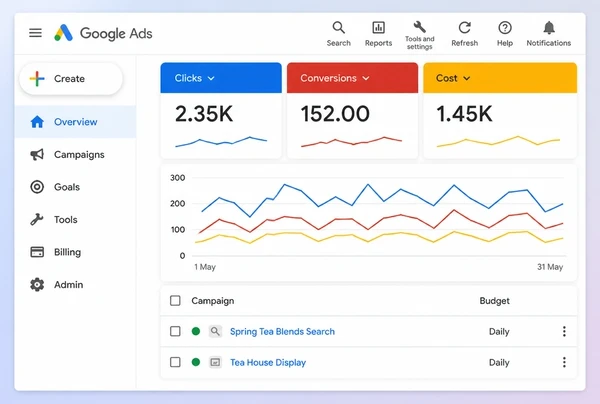Open more options for Tea House Display
Screen dimensions: 600x404
tap(564, 362)
